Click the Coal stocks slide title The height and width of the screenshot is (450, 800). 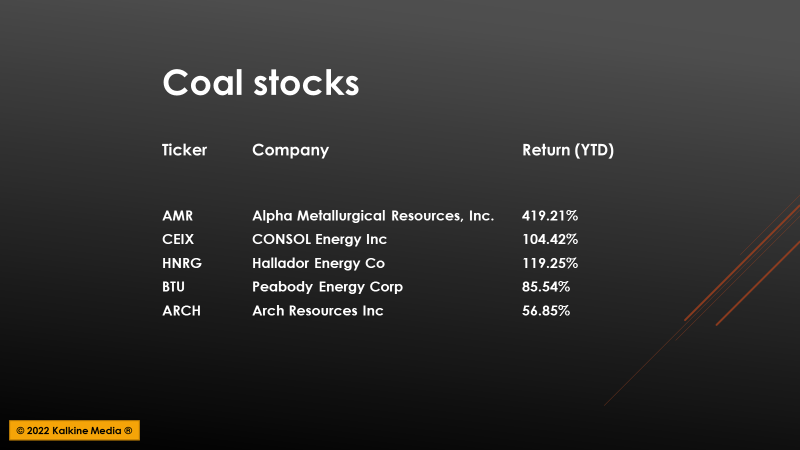coord(261,82)
